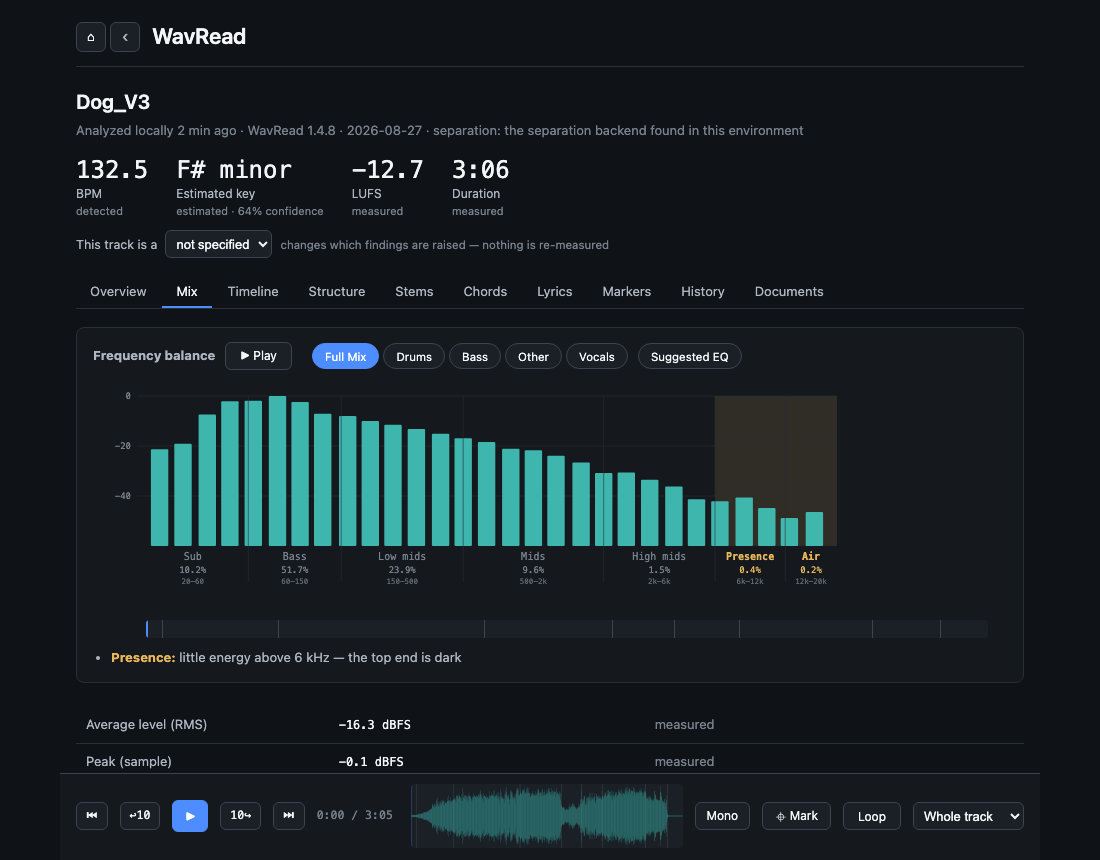1100x860 pixels.
Task: Open the track type 'not specified' dropdown
Action: click(218, 245)
